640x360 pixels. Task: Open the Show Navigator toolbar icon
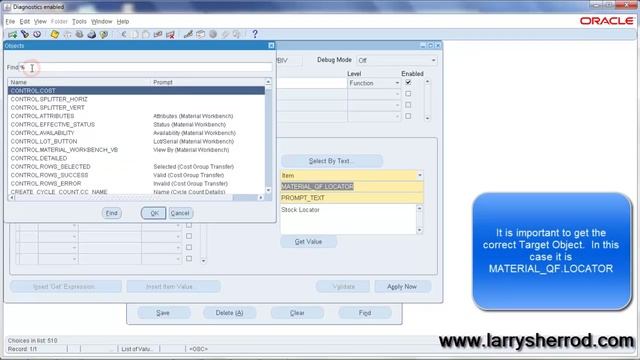(37, 34)
